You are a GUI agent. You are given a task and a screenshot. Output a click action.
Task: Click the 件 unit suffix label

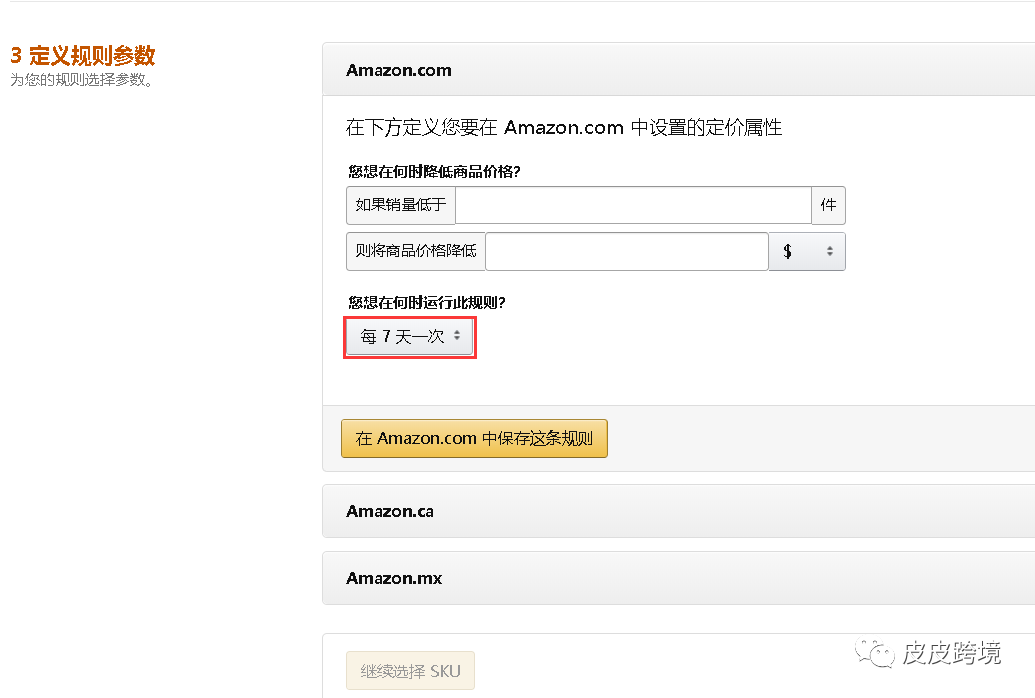(x=828, y=205)
